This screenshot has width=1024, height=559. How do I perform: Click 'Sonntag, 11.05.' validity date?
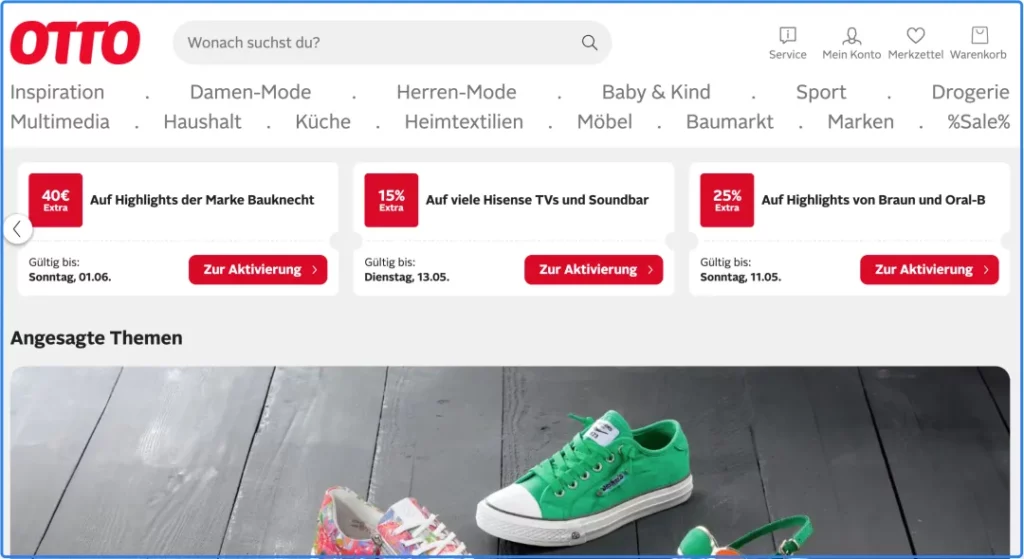point(741,277)
